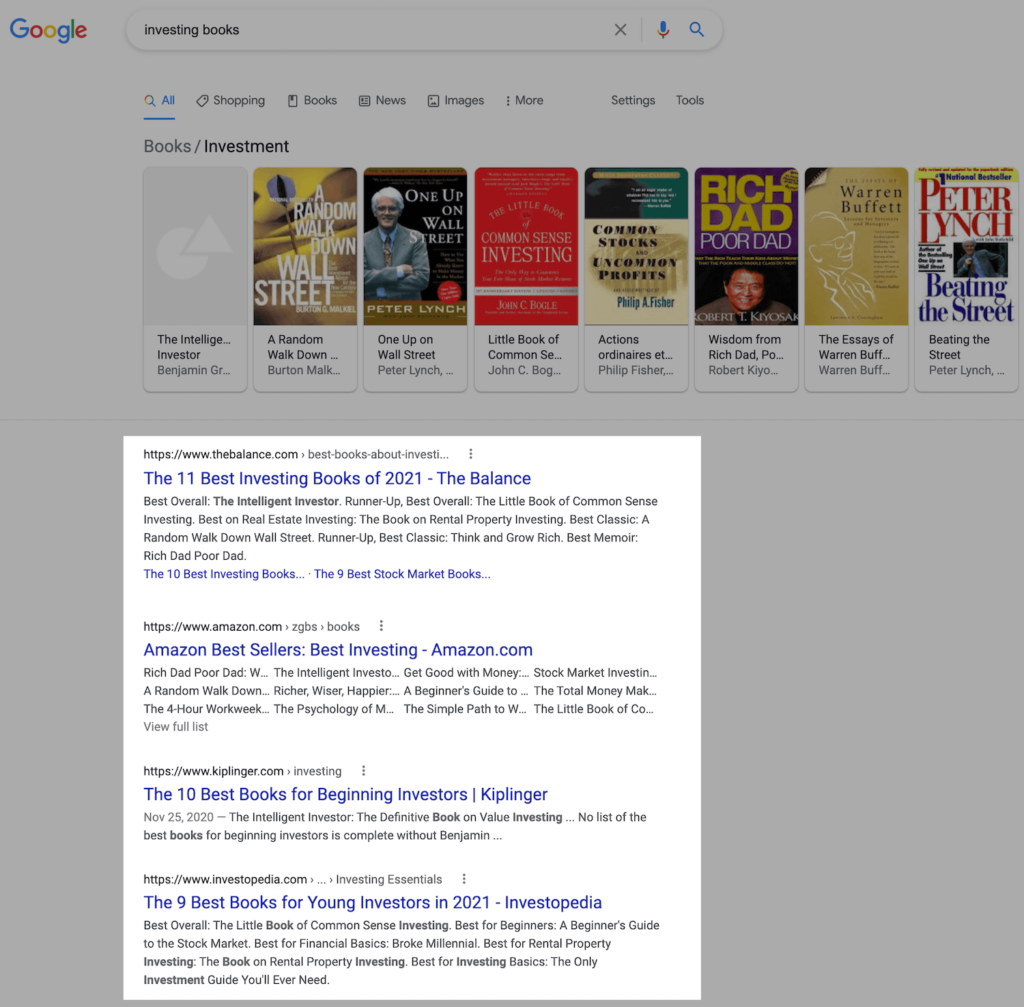Open the Images tab
The width and height of the screenshot is (1024, 1007).
tap(456, 101)
